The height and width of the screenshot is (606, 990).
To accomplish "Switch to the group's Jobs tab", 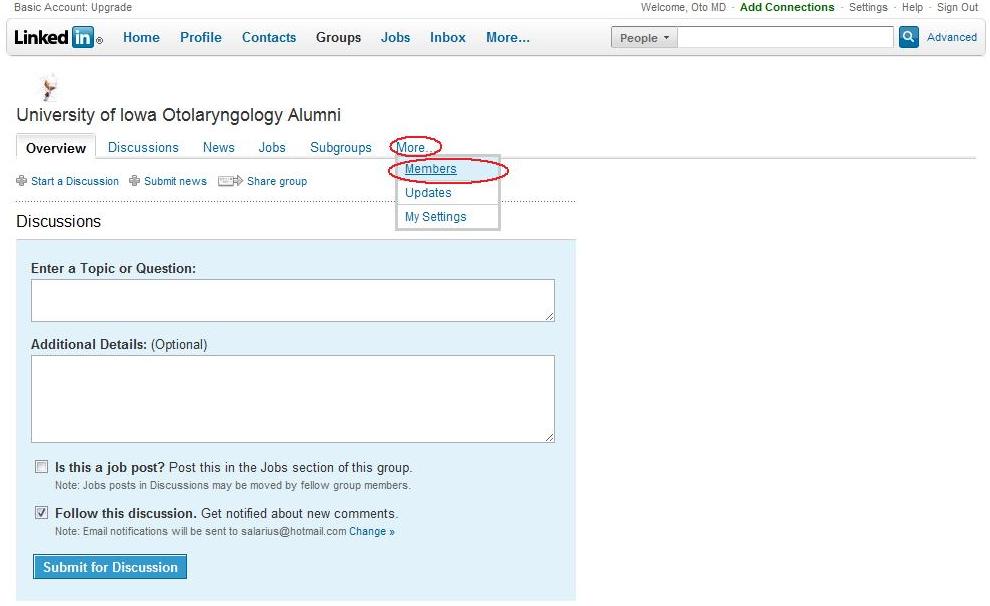I will (272, 147).
